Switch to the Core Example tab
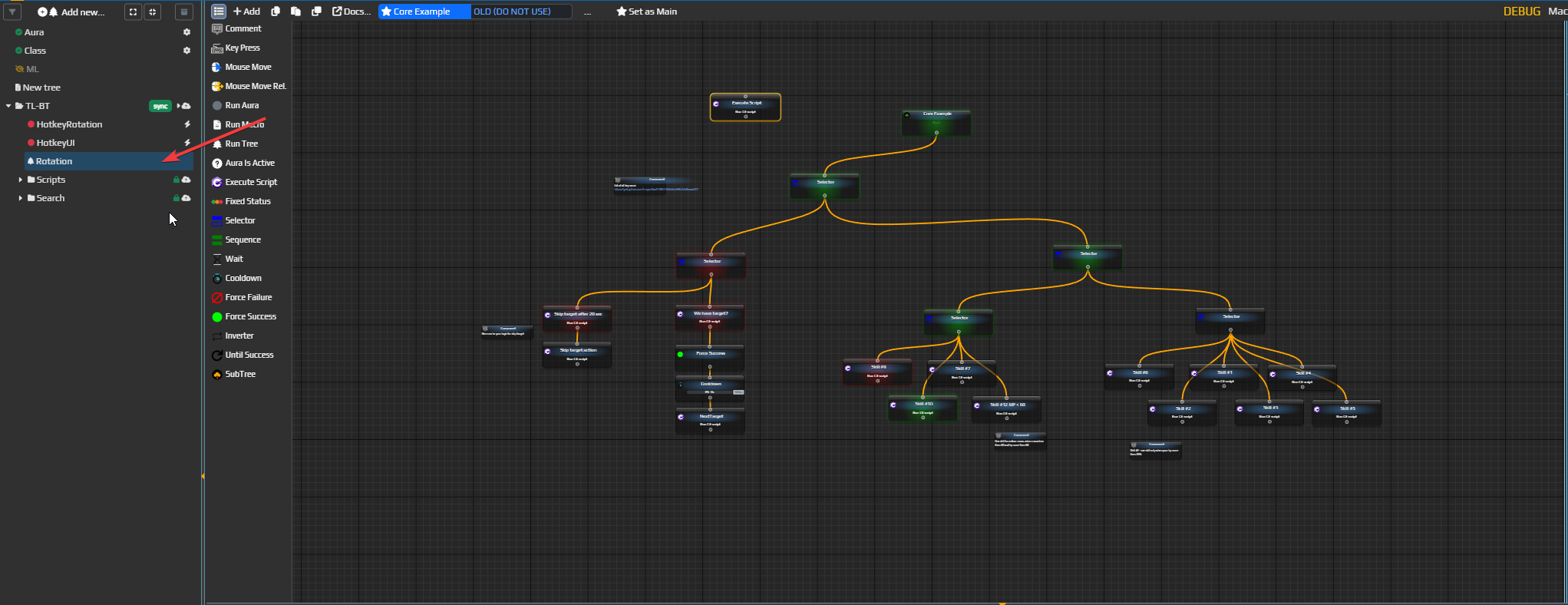The image size is (1568, 605). tap(422, 12)
